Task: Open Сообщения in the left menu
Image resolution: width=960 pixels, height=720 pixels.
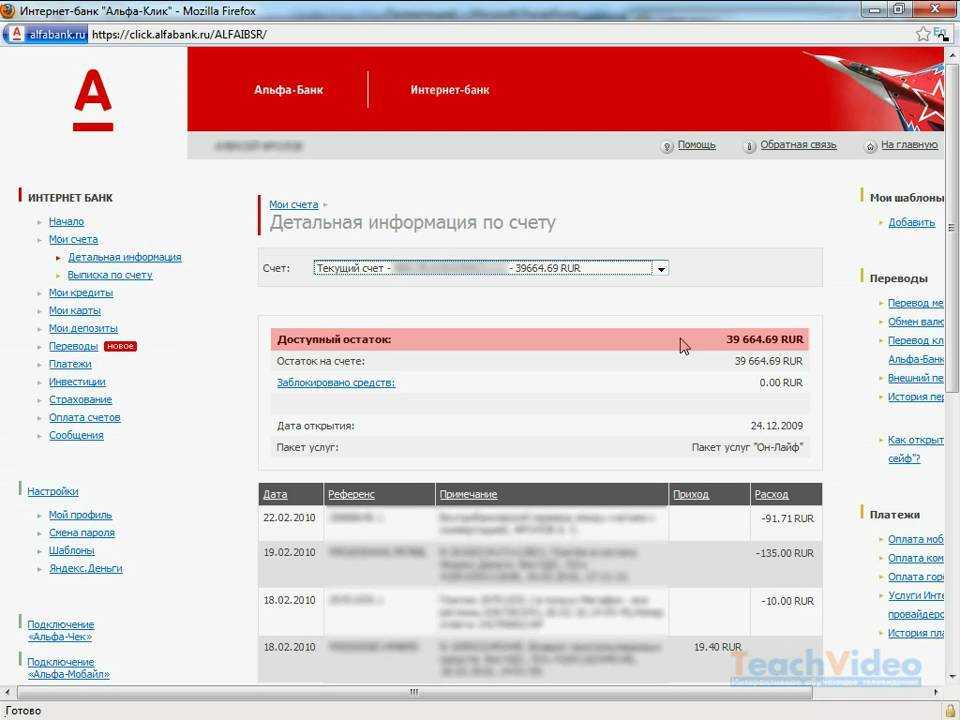Action: pyautogui.click(x=76, y=435)
